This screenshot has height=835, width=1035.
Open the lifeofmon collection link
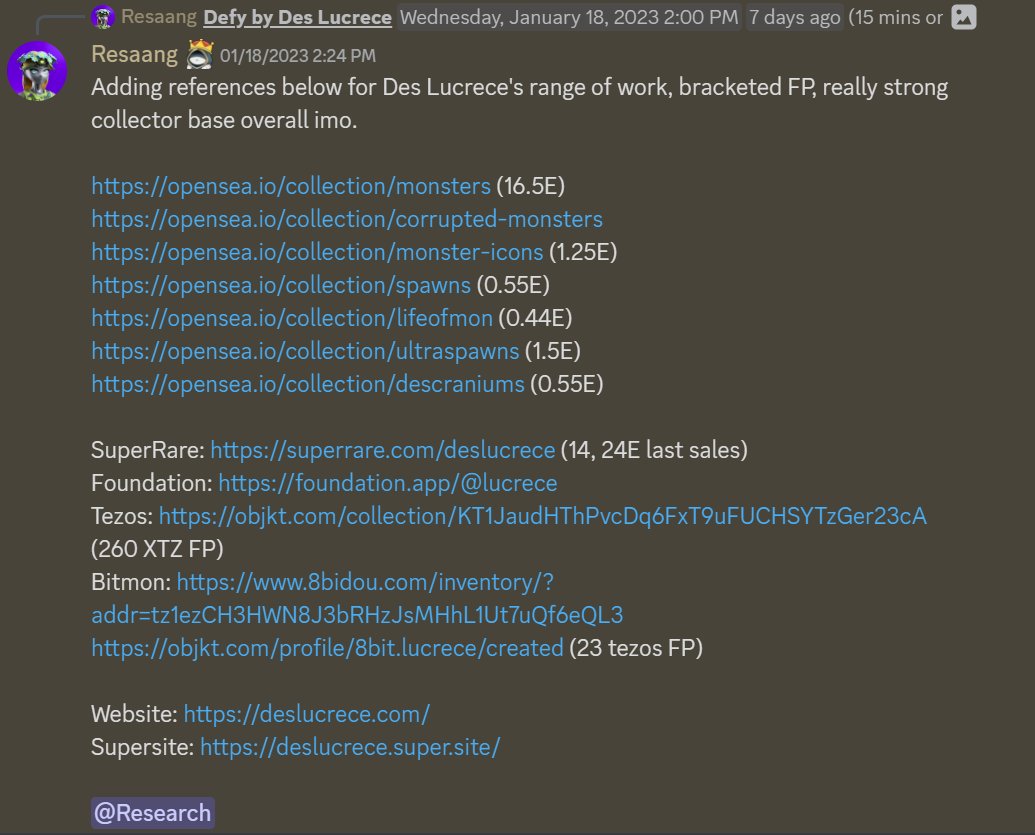292,318
